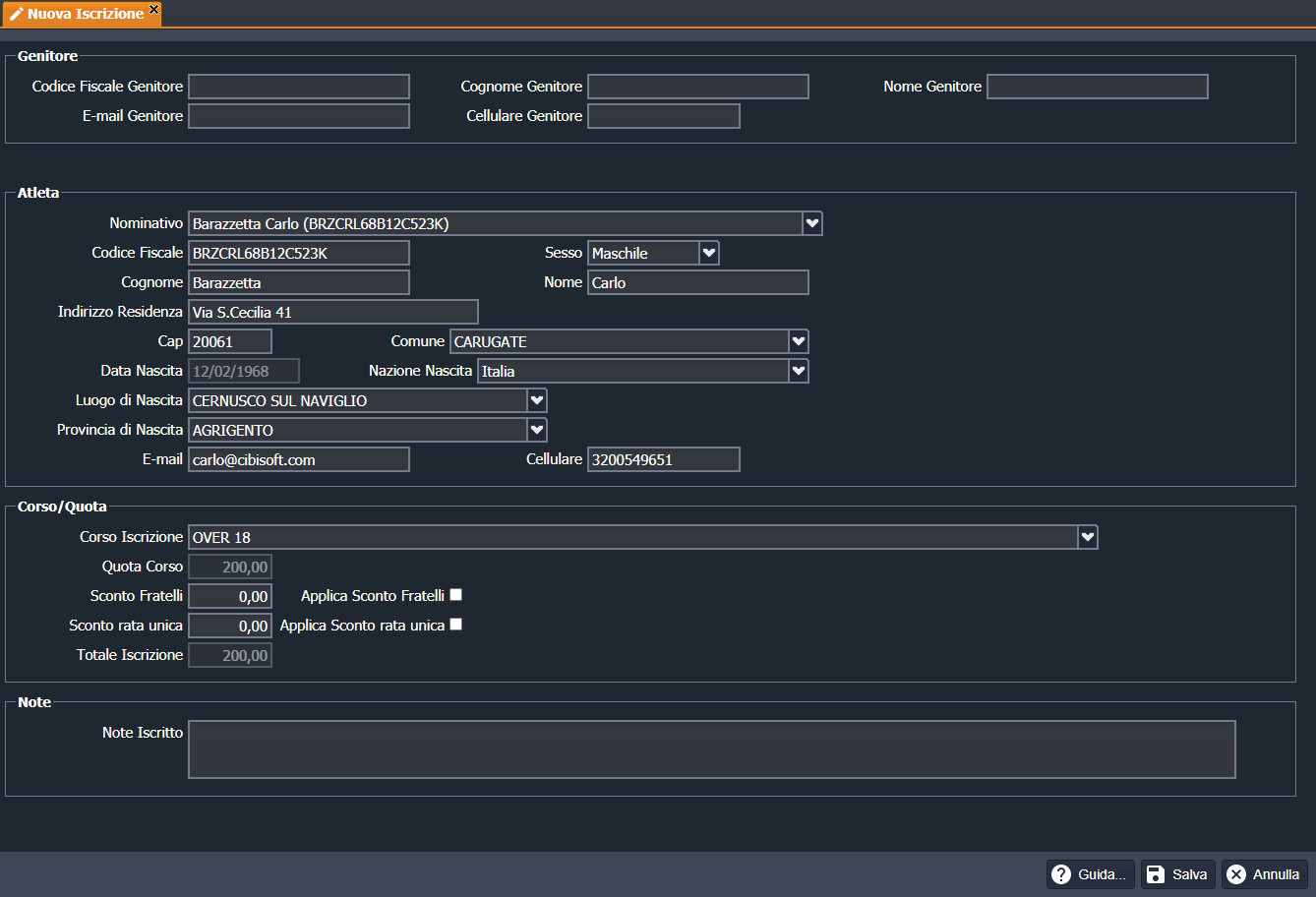Screen dimensions: 1316x897
Task: Click the Annulla cancel X icon
Action: [x=1236, y=874]
